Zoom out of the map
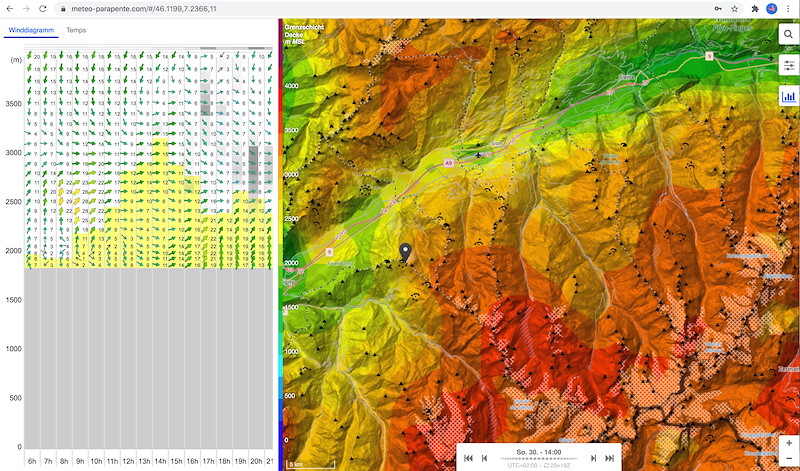This screenshot has width=800, height=471. click(789, 459)
